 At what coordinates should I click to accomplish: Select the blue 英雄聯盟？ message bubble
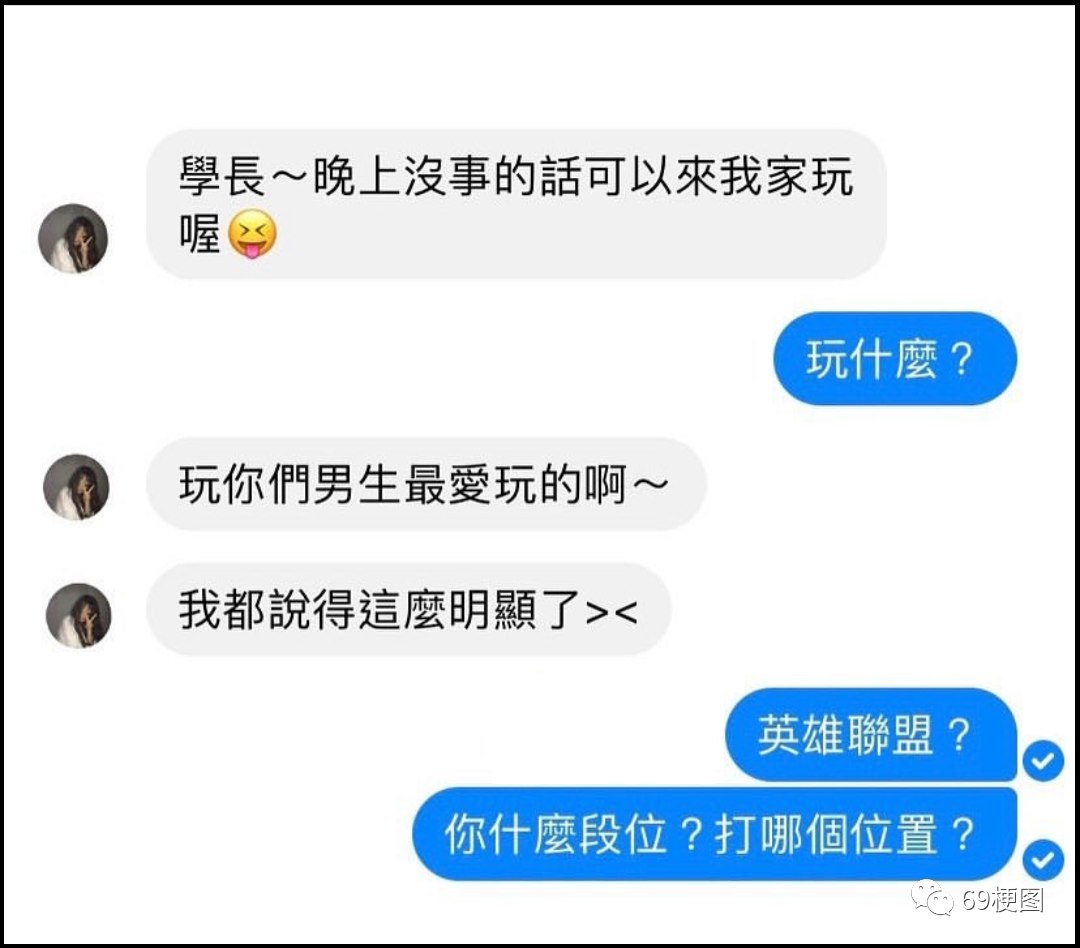pyautogui.click(x=871, y=734)
